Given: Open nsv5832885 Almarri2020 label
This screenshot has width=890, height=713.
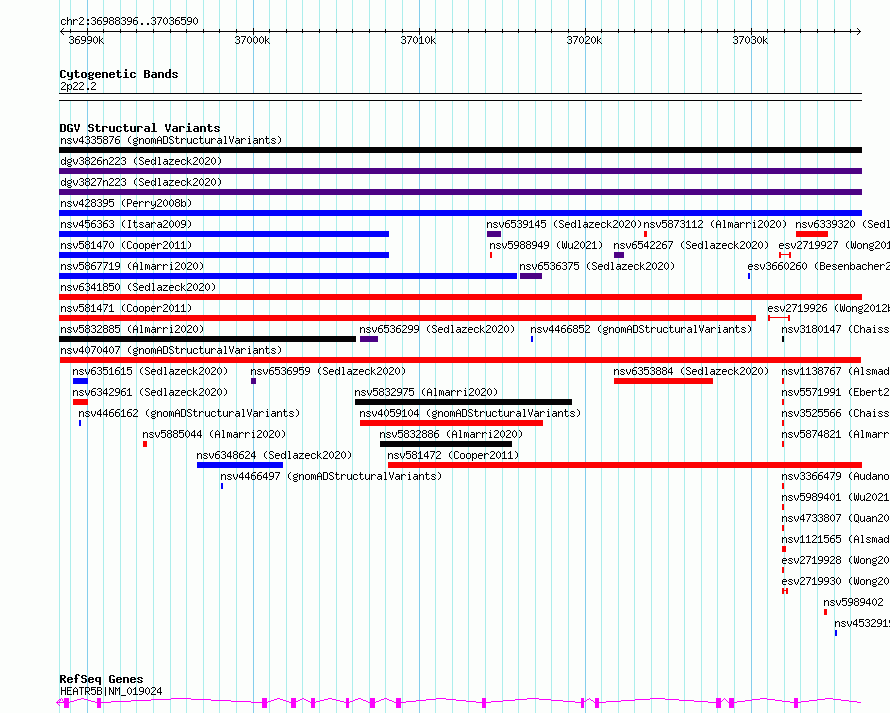Looking at the screenshot, I should tap(132, 329).
